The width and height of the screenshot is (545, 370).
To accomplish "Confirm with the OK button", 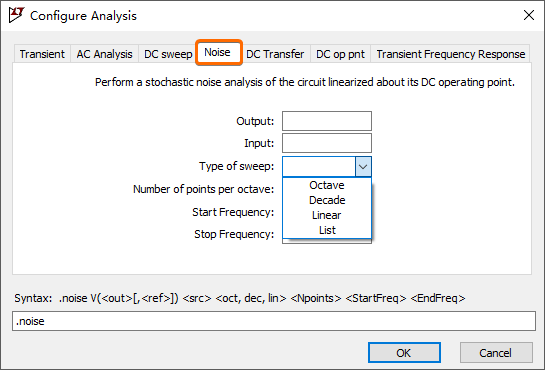I will 404,353.
